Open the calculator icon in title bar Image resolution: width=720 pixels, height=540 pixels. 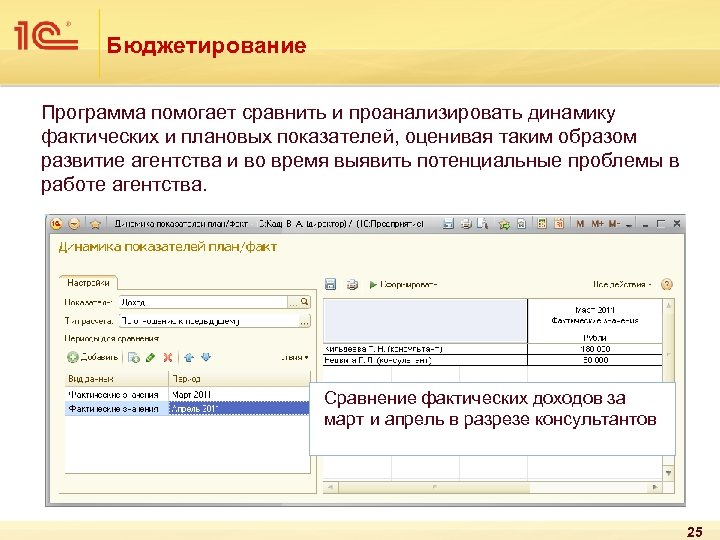(542, 224)
